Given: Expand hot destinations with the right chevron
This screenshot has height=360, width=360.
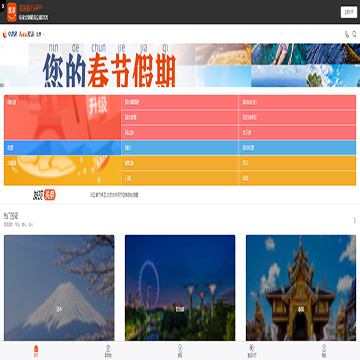Looking at the screenshot, I should pyautogui.click(x=355, y=220).
